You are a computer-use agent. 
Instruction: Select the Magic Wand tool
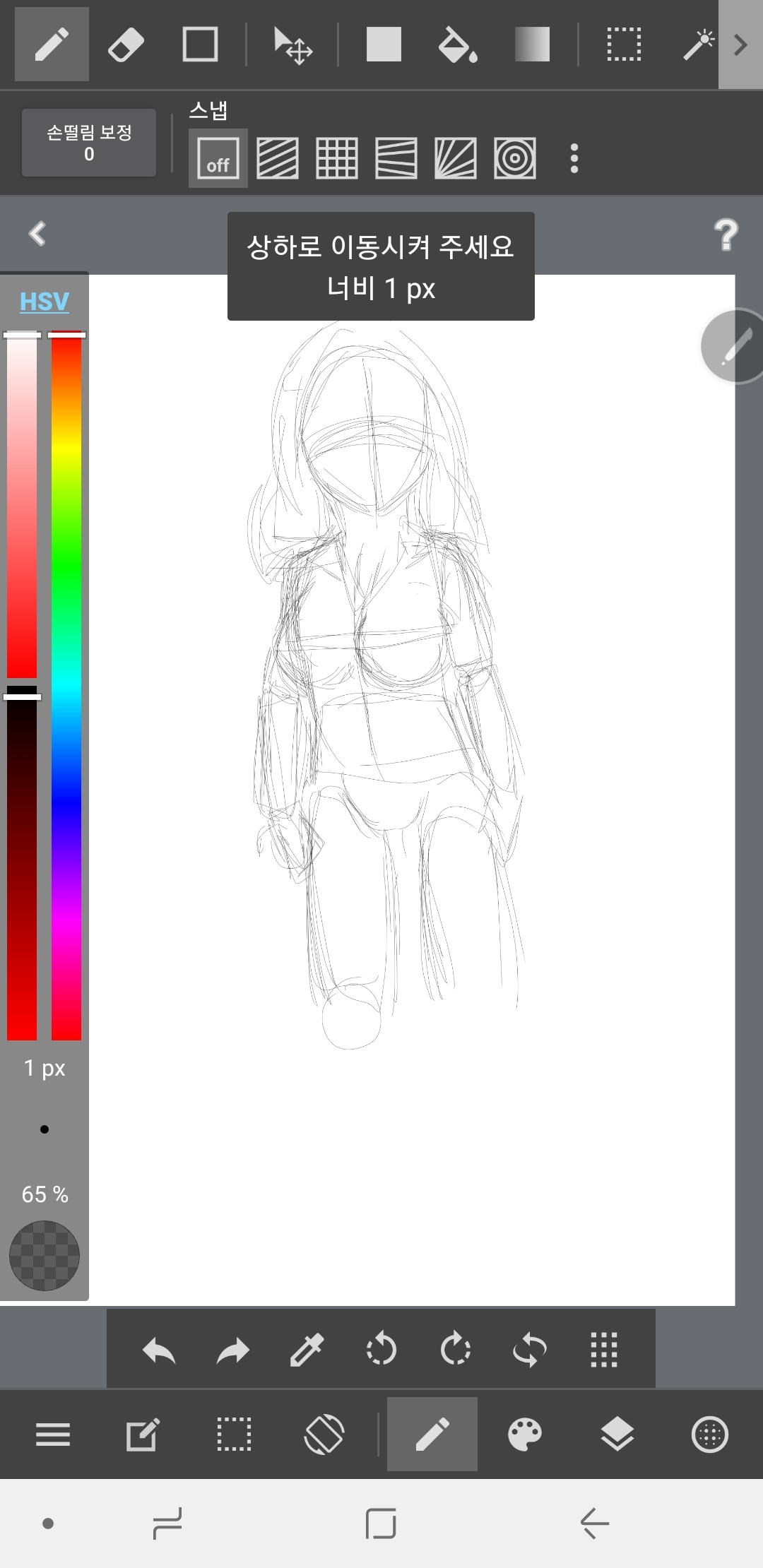click(697, 45)
